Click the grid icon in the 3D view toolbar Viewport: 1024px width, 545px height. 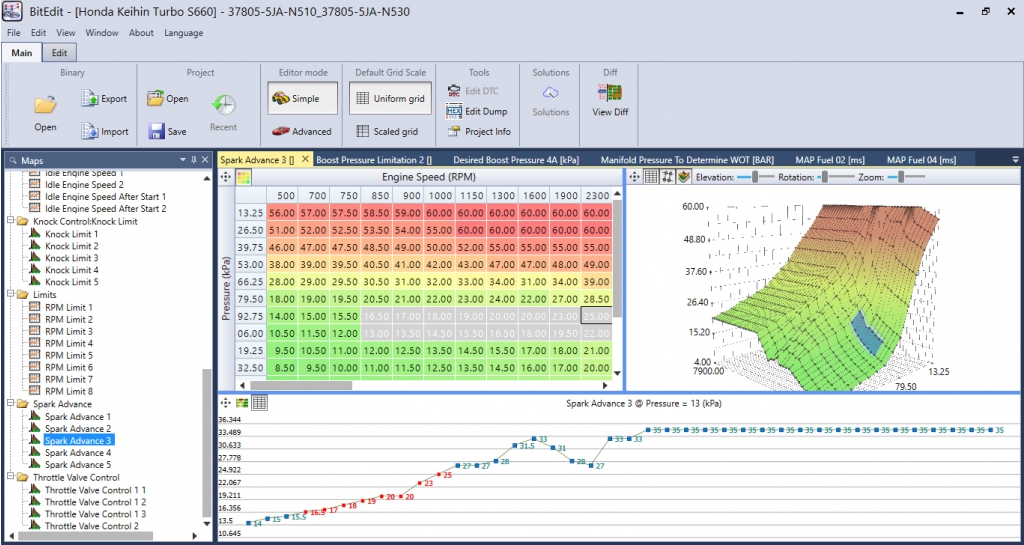pos(650,177)
